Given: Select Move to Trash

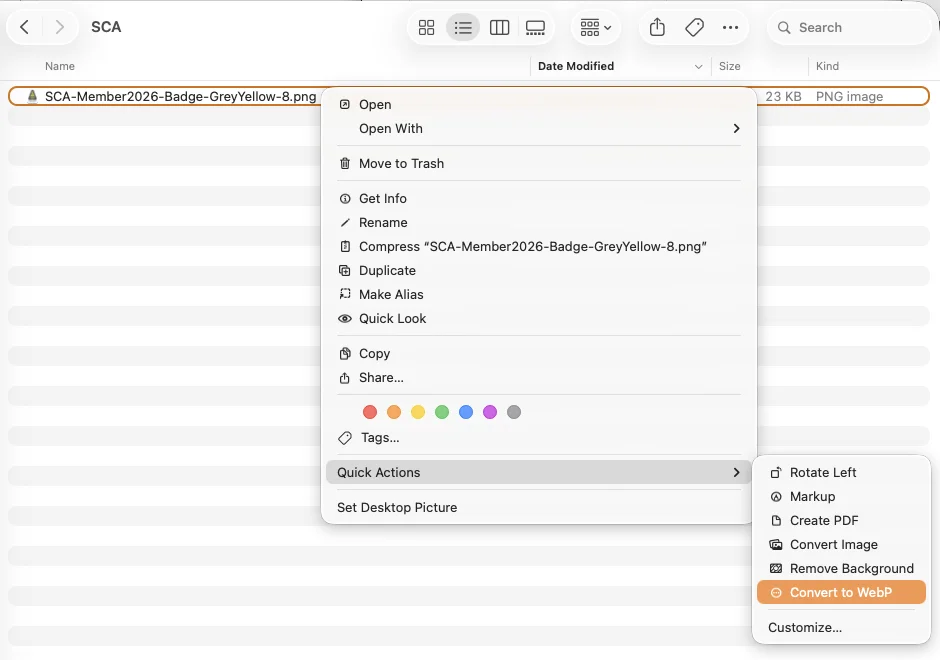Looking at the screenshot, I should click(401, 163).
